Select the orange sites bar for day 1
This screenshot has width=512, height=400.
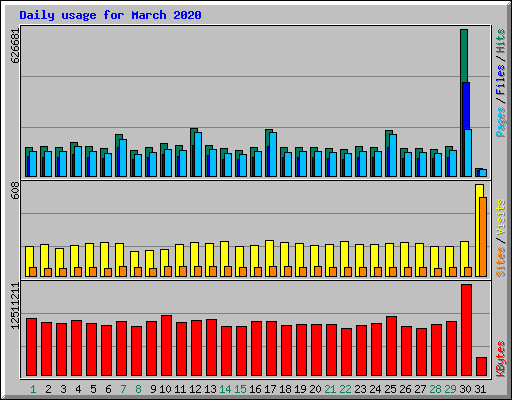pos(33,272)
